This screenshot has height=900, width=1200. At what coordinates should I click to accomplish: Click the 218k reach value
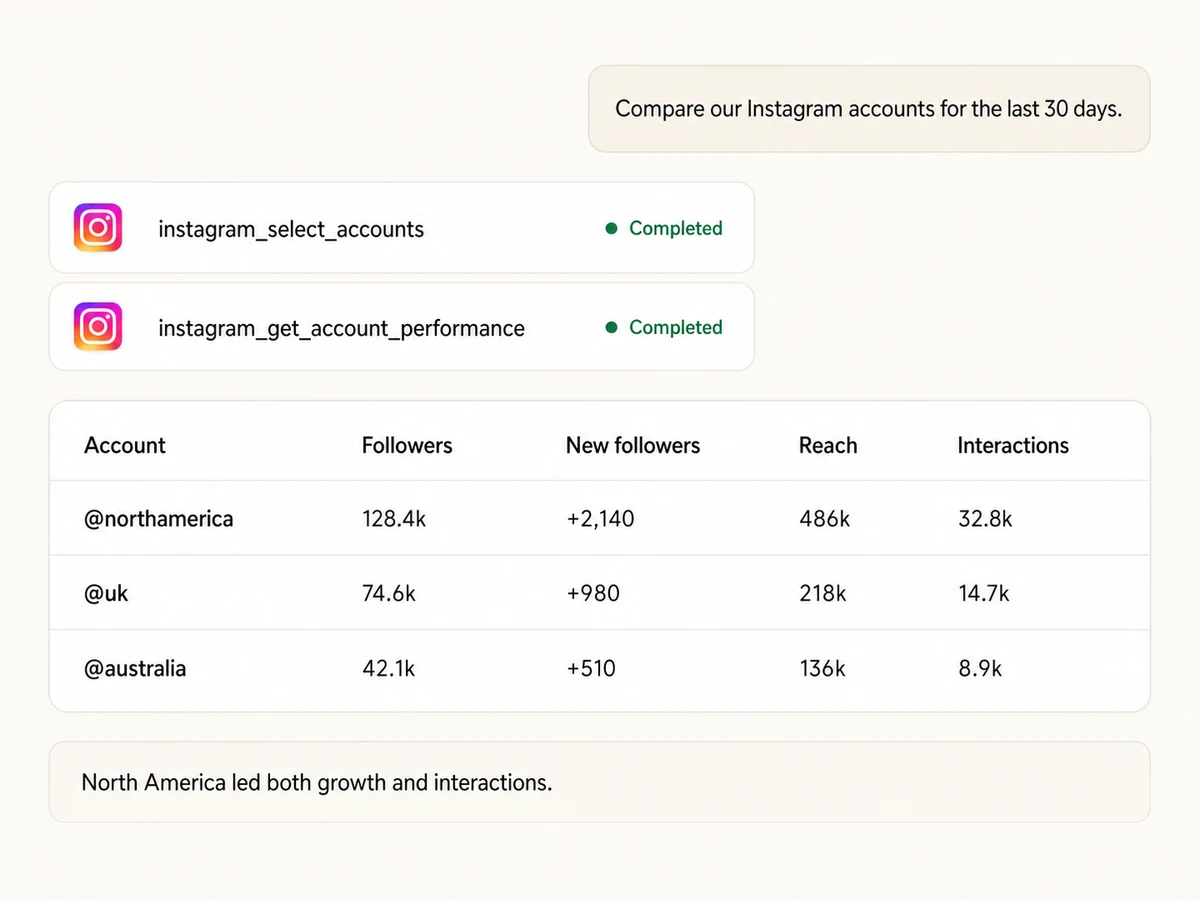point(823,593)
